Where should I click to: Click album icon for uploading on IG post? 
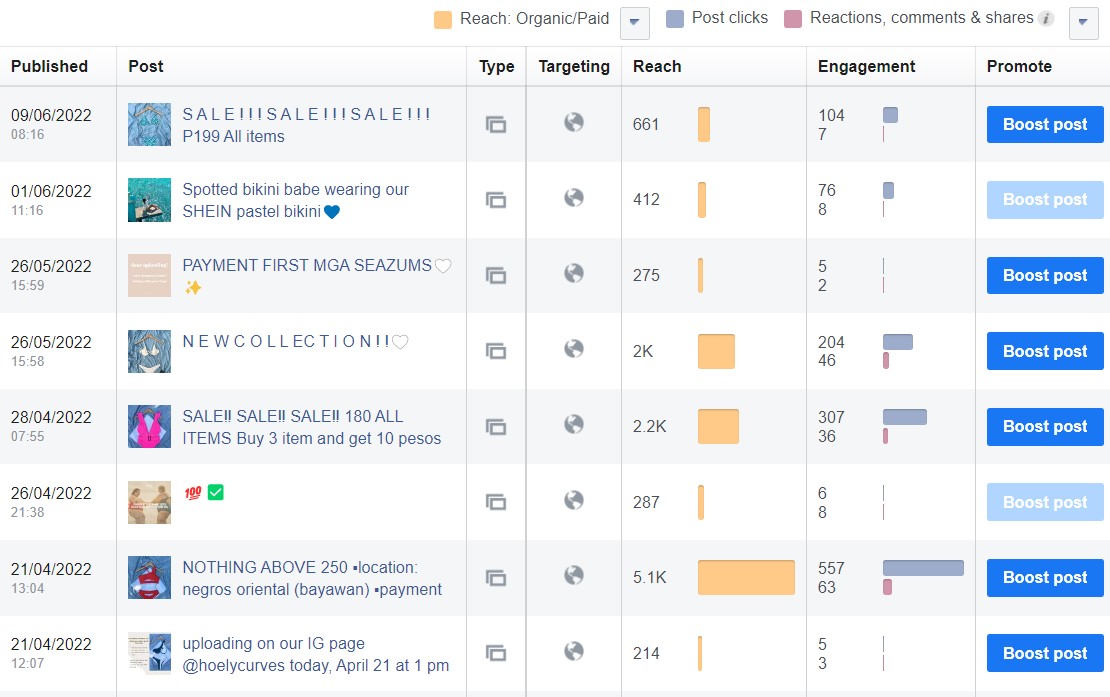496,653
